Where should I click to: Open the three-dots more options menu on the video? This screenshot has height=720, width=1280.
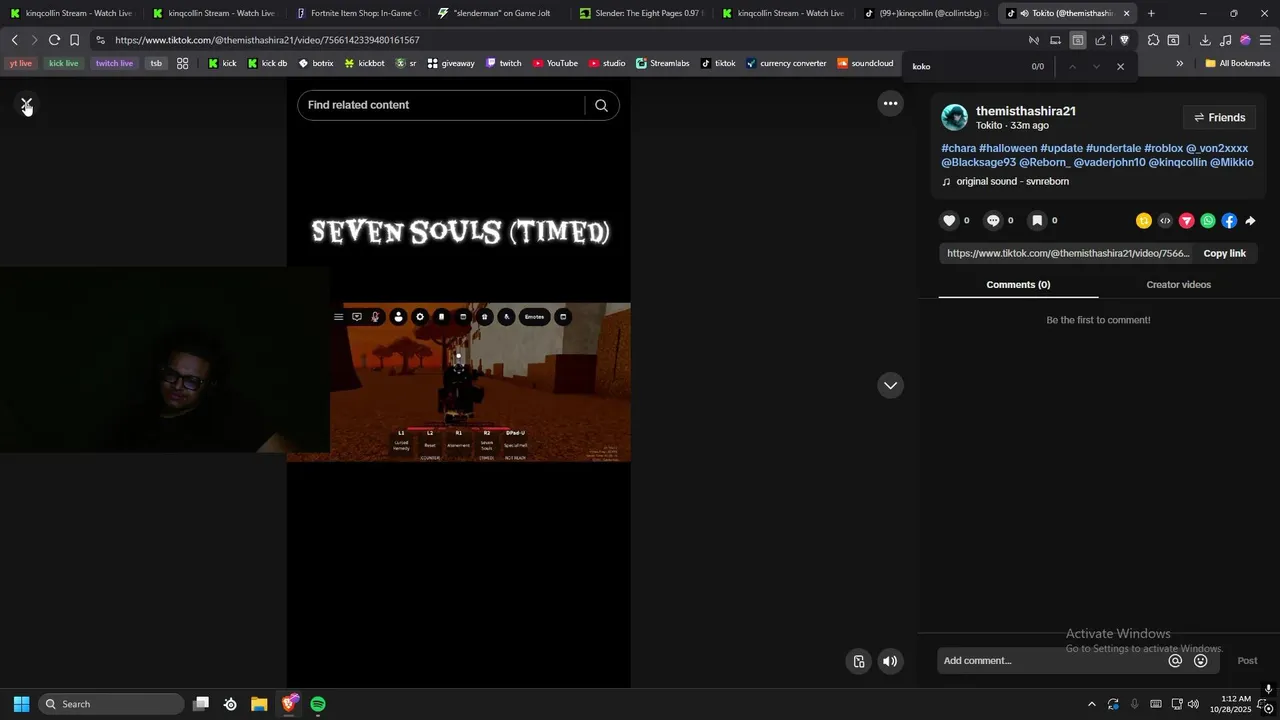[x=890, y=103]
